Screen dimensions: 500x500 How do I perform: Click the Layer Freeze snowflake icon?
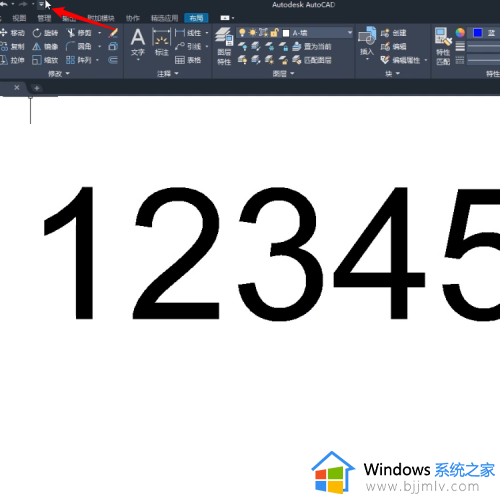(269, 46)
